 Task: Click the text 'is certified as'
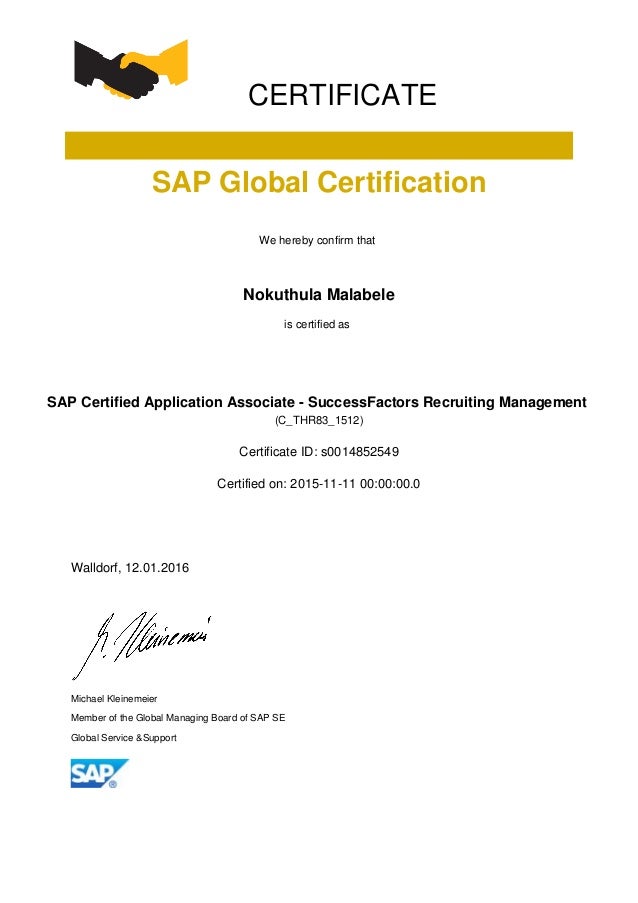(317, 324)
